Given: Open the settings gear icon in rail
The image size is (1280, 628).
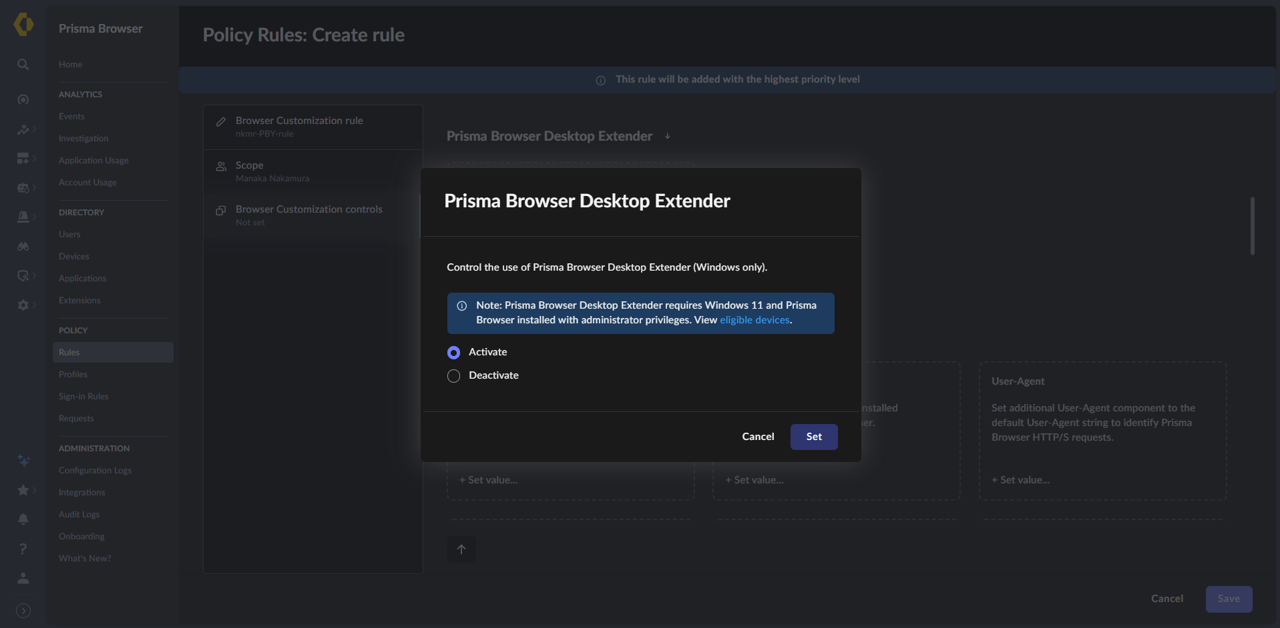Looking at the screenshot, I should pyautogui.click(x=23, y=305).
